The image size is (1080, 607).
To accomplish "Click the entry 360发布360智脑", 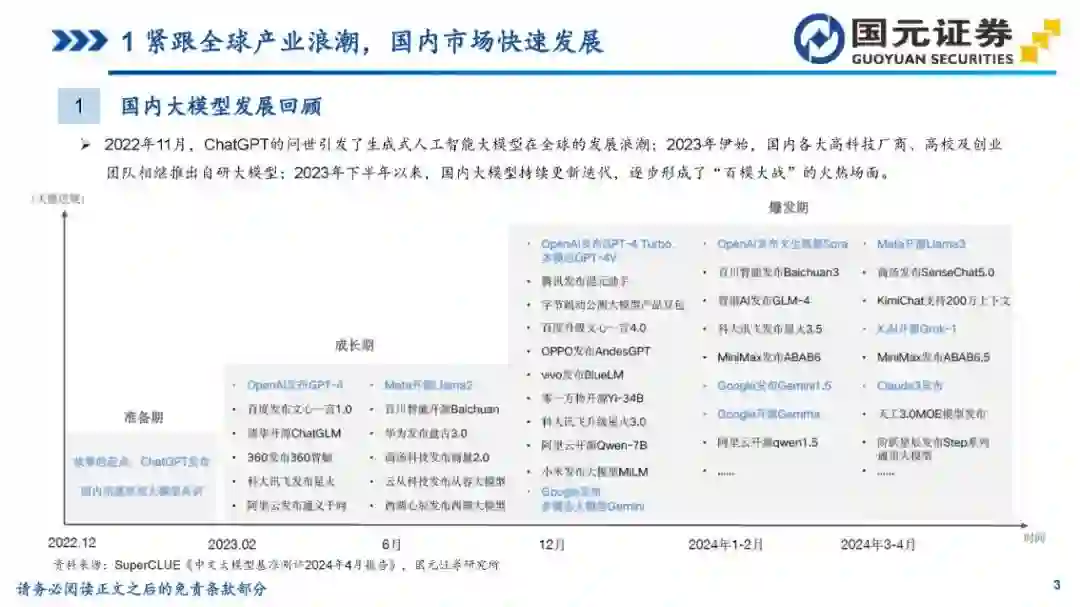I will coord(289,457).
